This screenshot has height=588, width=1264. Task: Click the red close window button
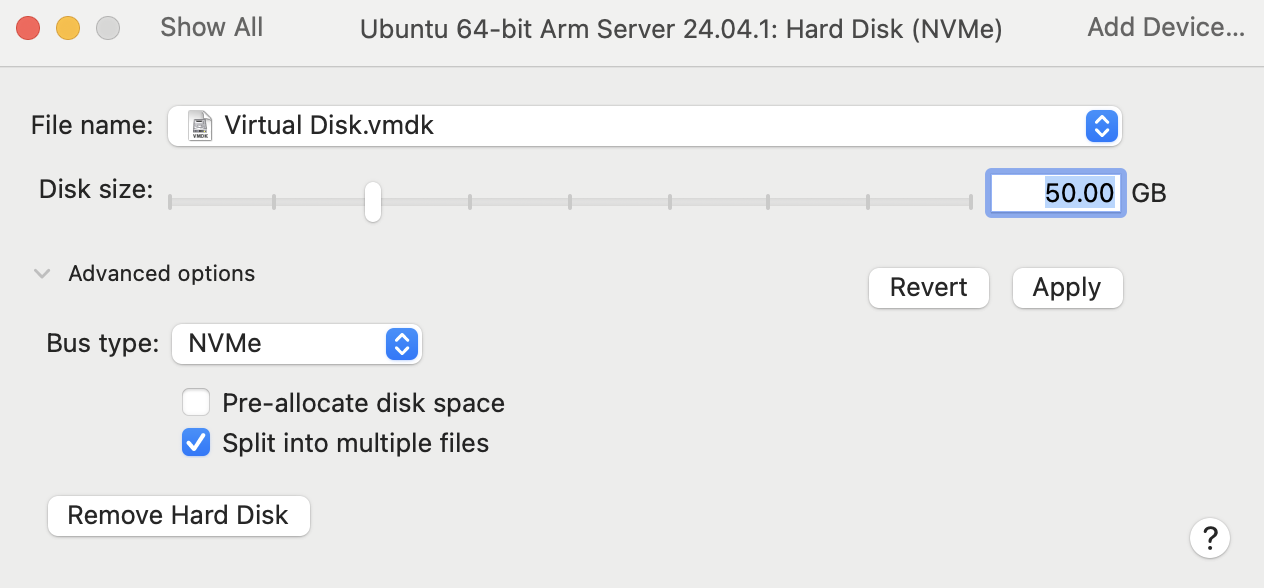tap(28, 28)
